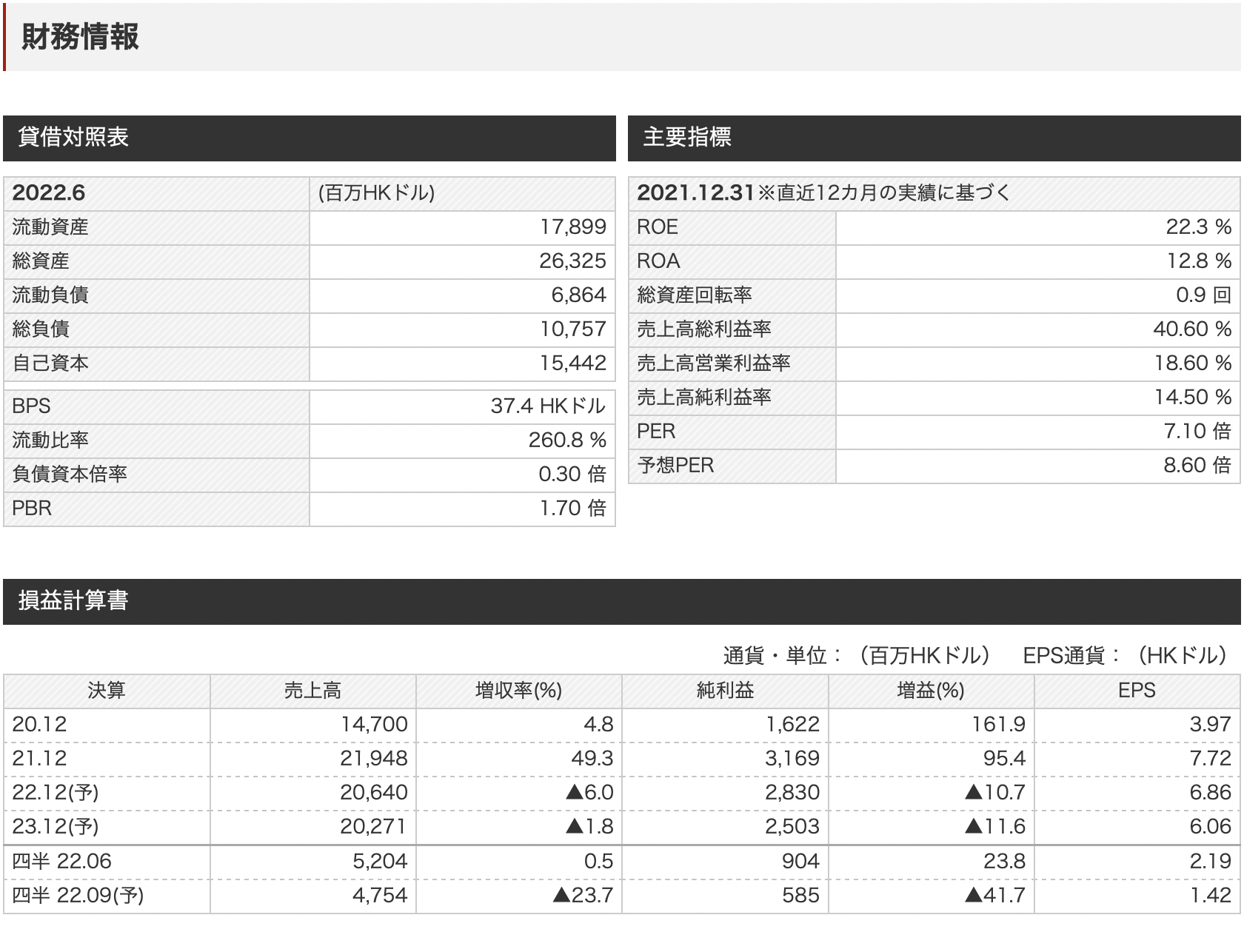Click the EPS value 2.19

coord(1211,862)
